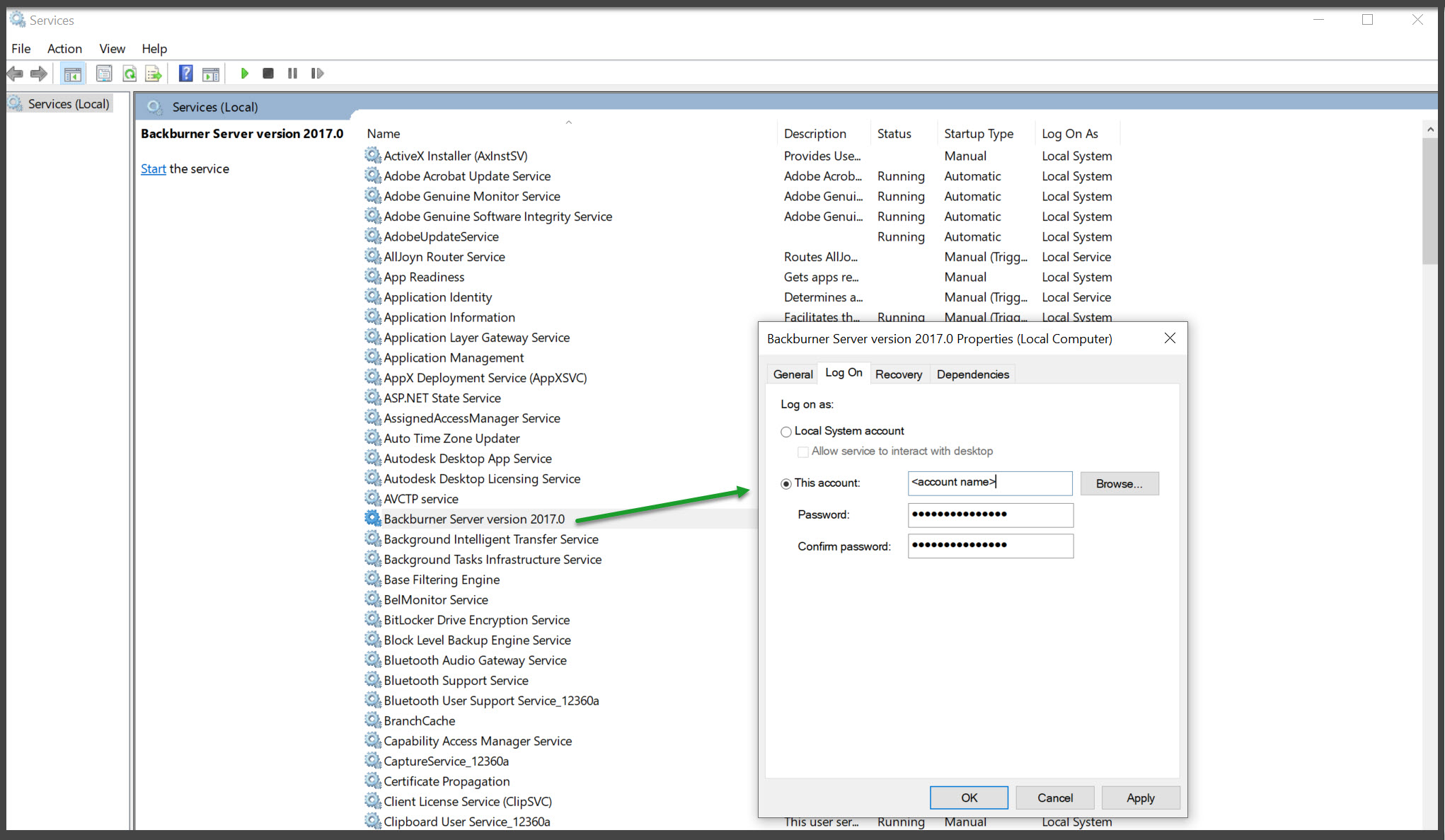Click Cancel in the properties dialog
Screen dimensions: 1445x840
click(x=1055, y=798)
